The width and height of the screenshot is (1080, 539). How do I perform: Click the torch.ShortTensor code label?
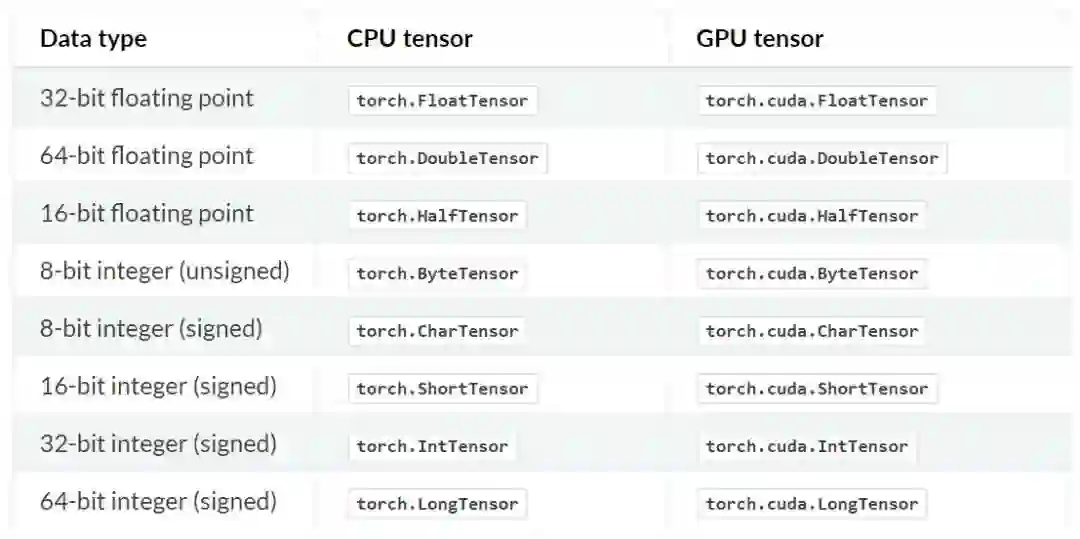coord(442,389)
